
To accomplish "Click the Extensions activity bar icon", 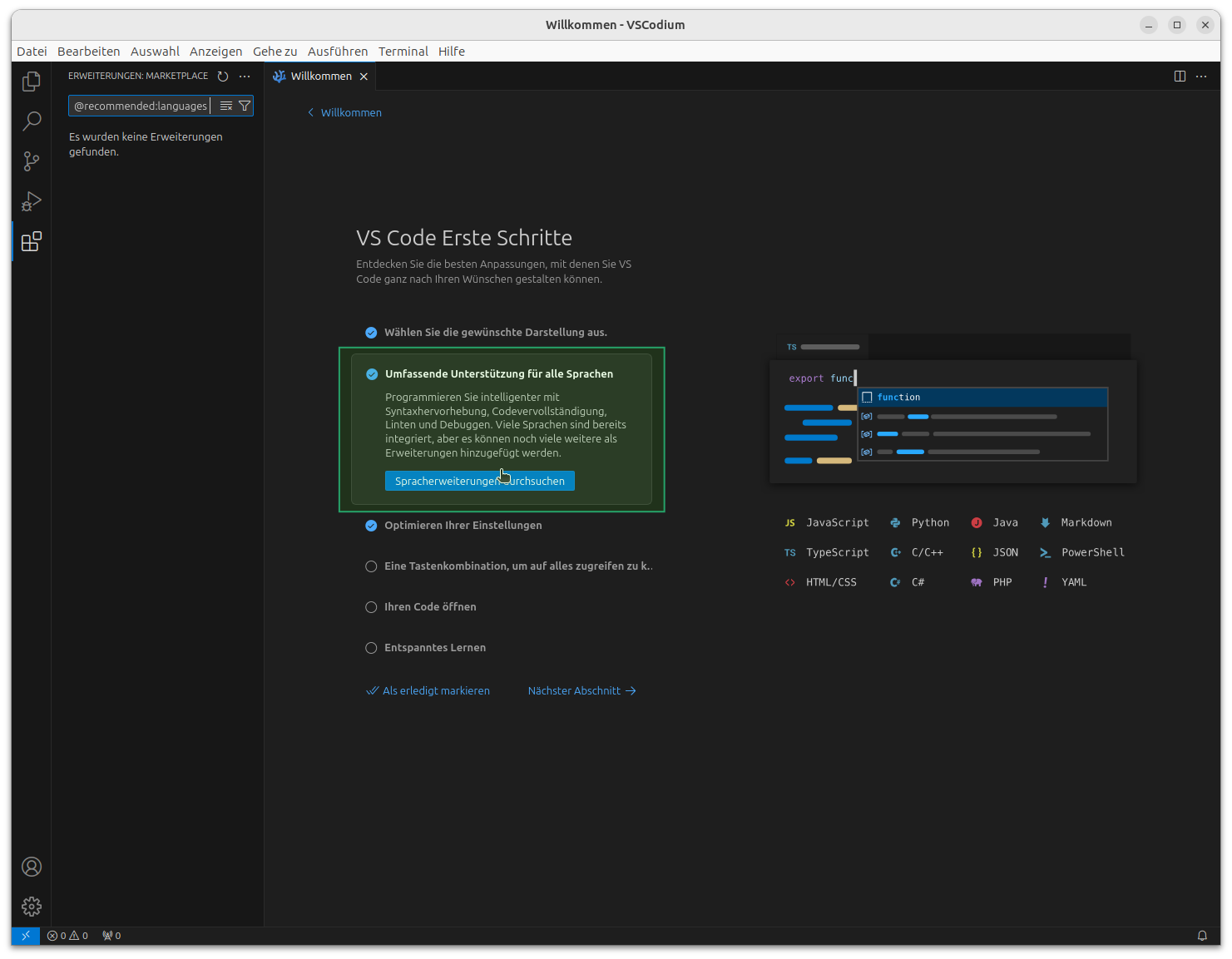I will point(32,242).
